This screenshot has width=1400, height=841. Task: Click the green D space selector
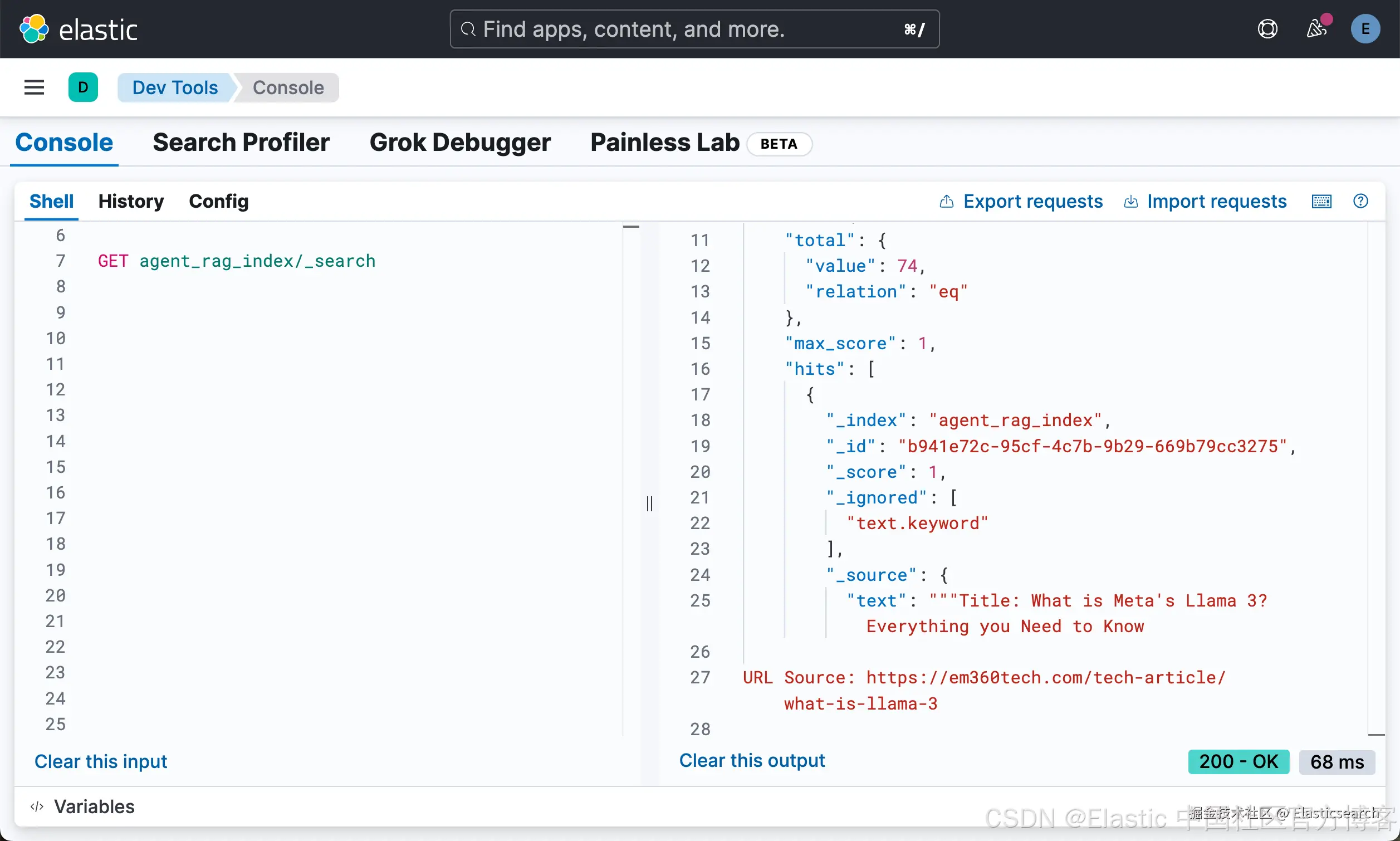[83, 87]
